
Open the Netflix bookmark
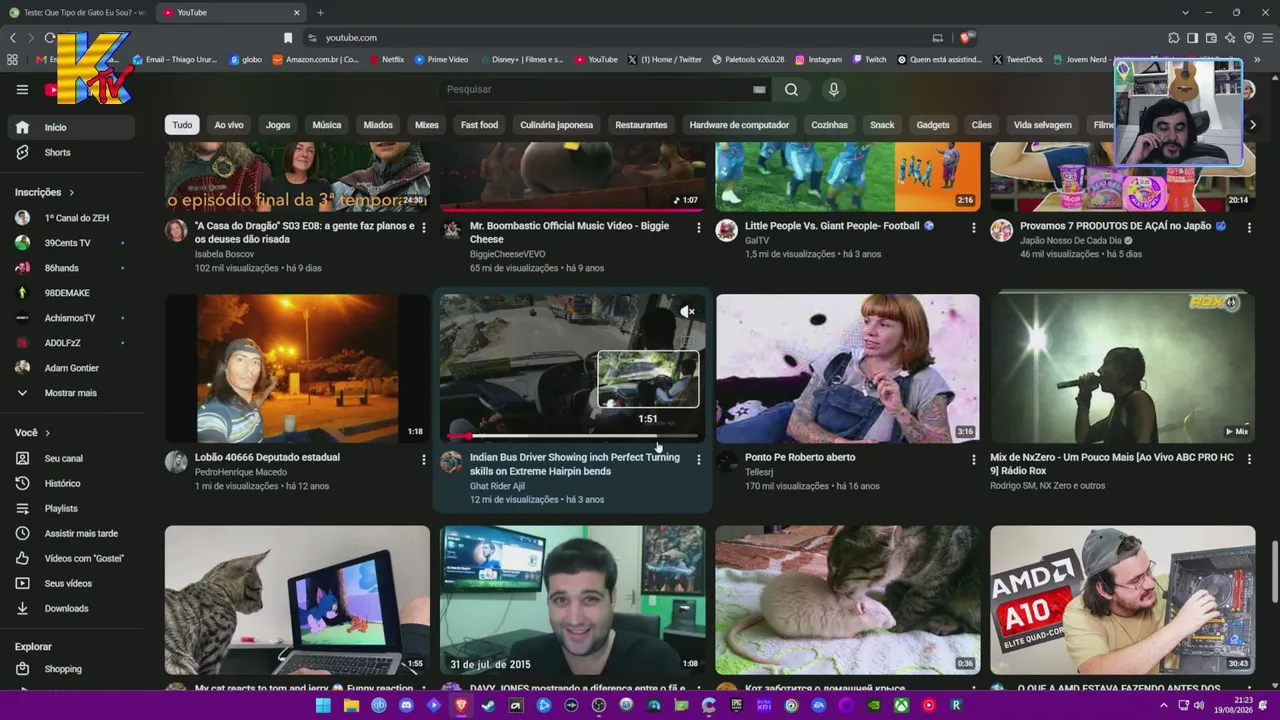386,59
